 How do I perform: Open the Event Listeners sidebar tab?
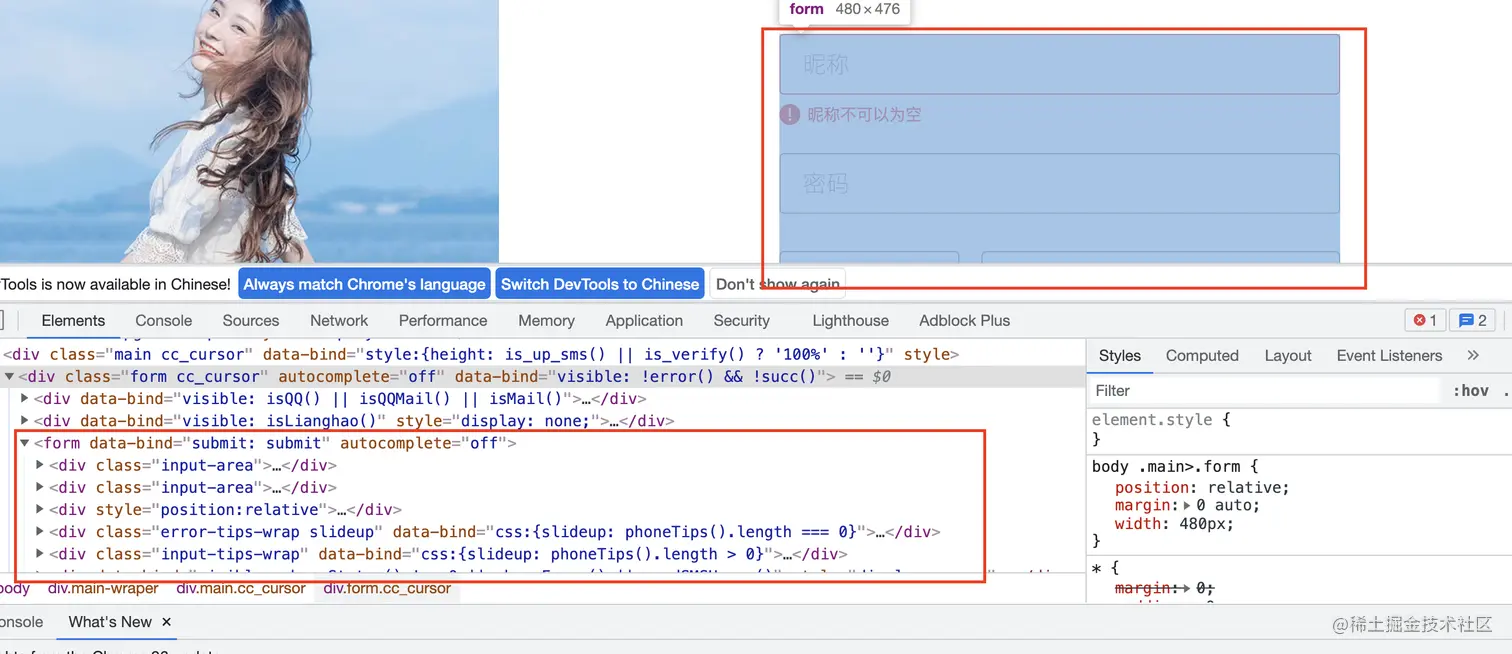tap(1389, 356)
